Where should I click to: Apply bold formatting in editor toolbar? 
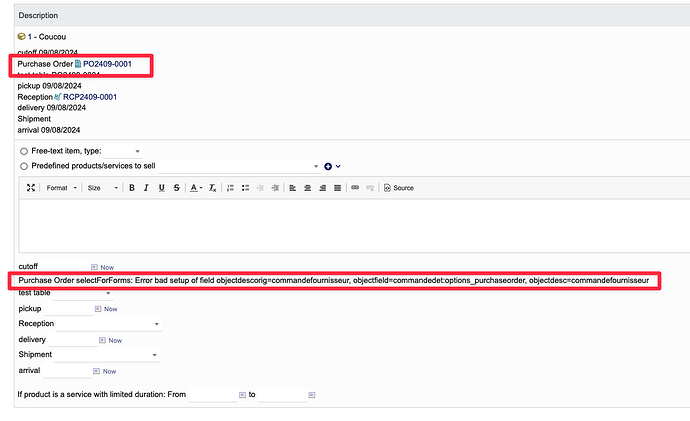131,187
